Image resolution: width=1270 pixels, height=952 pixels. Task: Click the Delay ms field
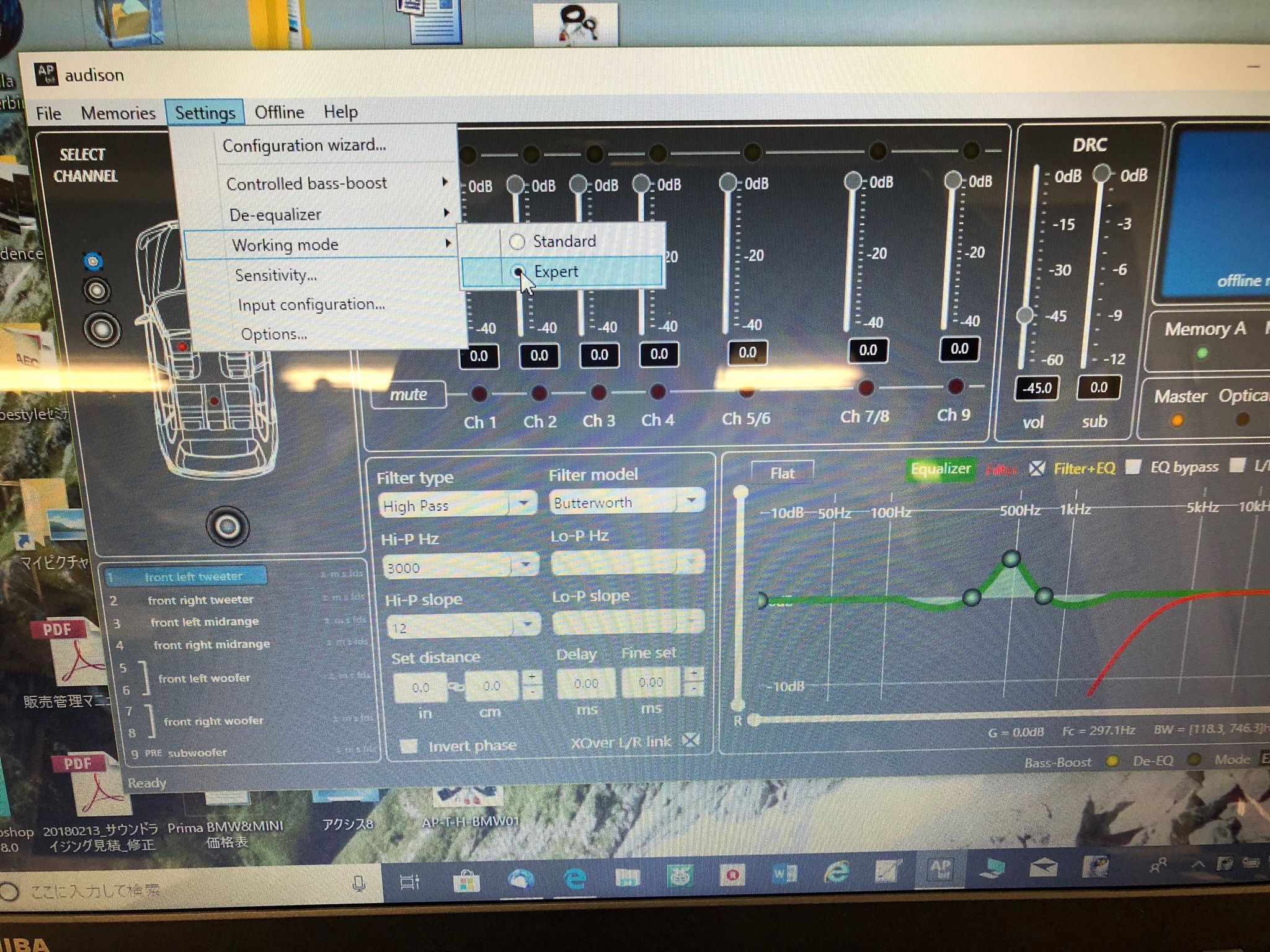(586, 683)
